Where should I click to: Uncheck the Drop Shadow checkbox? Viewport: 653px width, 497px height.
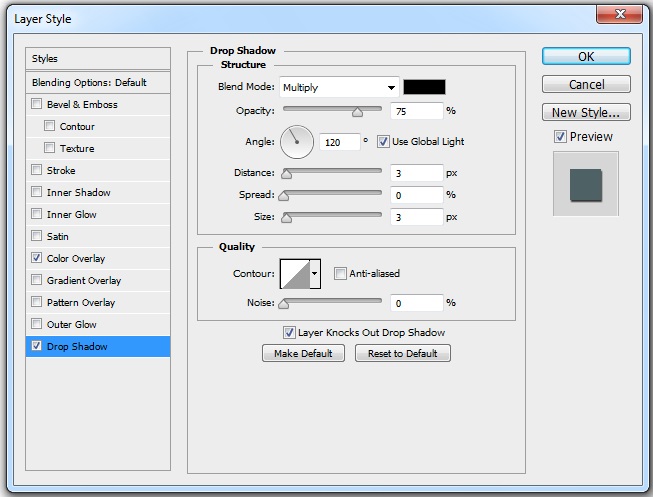[37, 346]
